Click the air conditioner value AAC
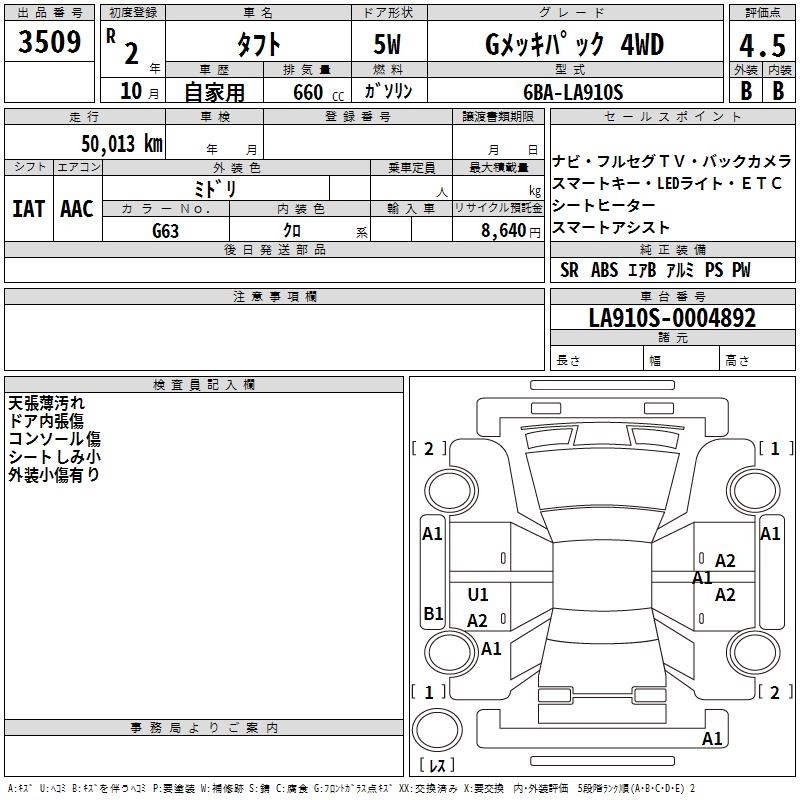Viewport: 800px width, 800px height. click(77, 209)
